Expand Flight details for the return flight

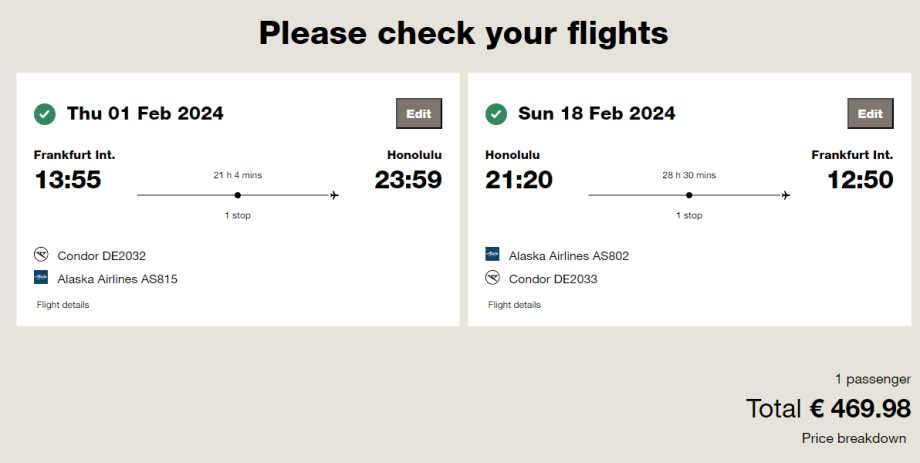tap(514, 305)
